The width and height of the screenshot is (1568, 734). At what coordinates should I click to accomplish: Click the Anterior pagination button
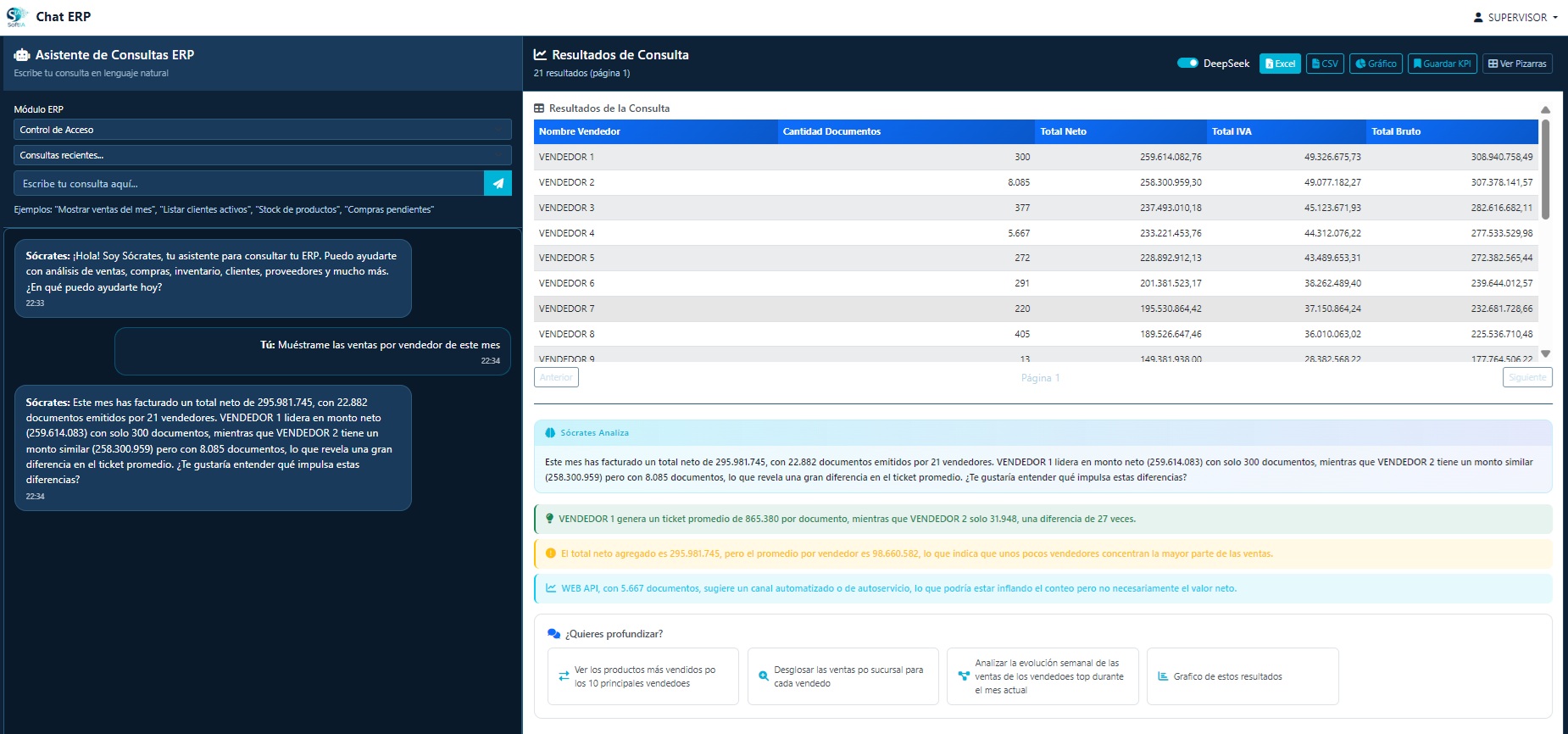556,377
